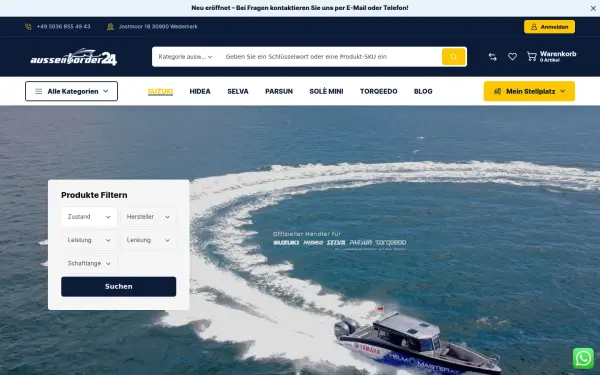Select the TORQEEDO menu item
This screenshot has height=375, width=600.
[x=378, y=91]
